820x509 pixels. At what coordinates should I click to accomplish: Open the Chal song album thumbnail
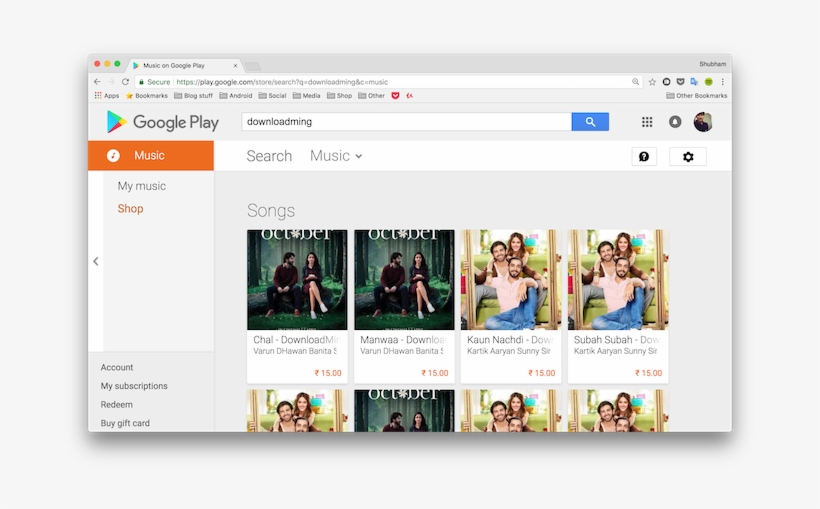pos(297,280)
